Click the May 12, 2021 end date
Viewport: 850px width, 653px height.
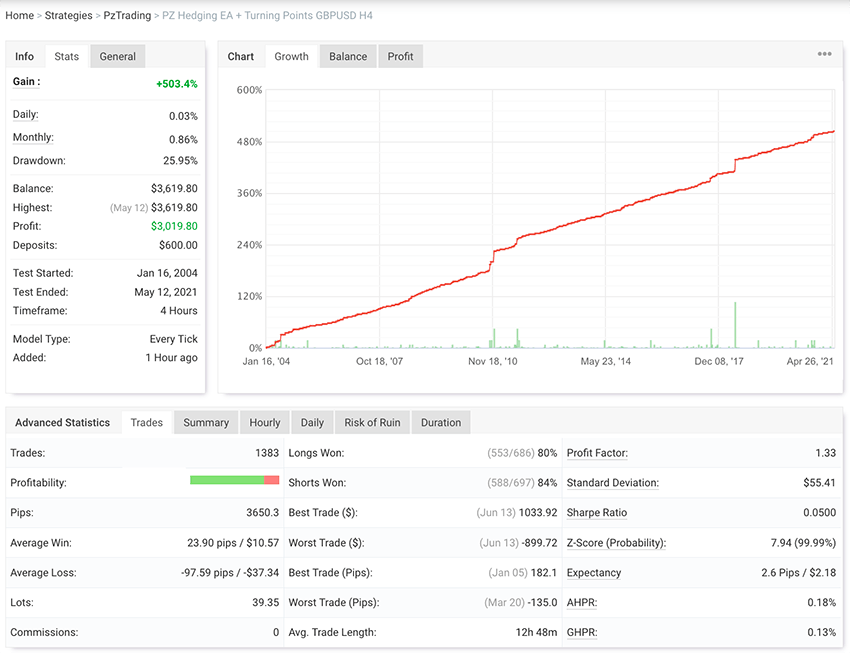pos(166,292)
